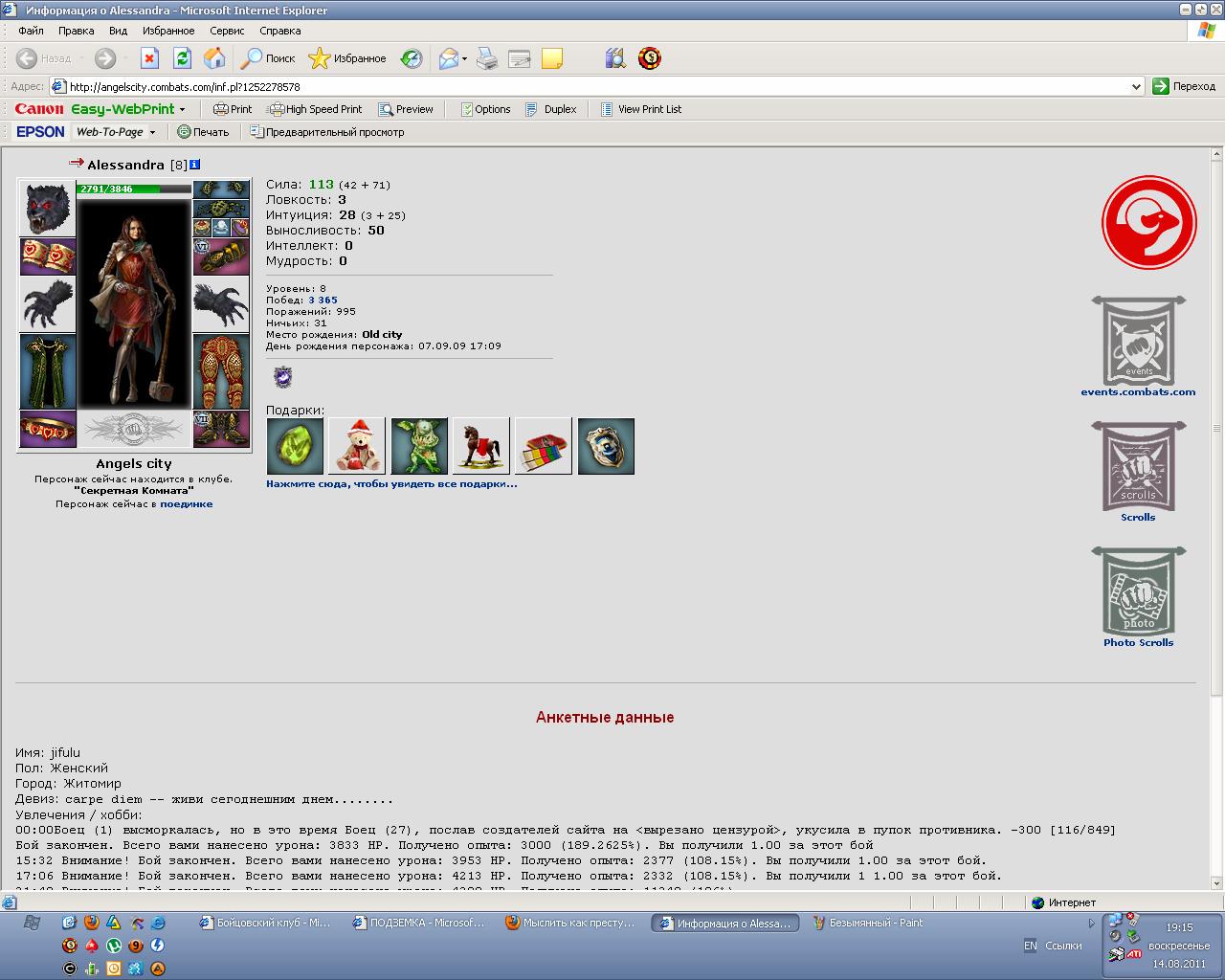Viewport: 1225px width, 980px height.
Task: Click the yellow note toolbar icon
Action: [551, 58]
